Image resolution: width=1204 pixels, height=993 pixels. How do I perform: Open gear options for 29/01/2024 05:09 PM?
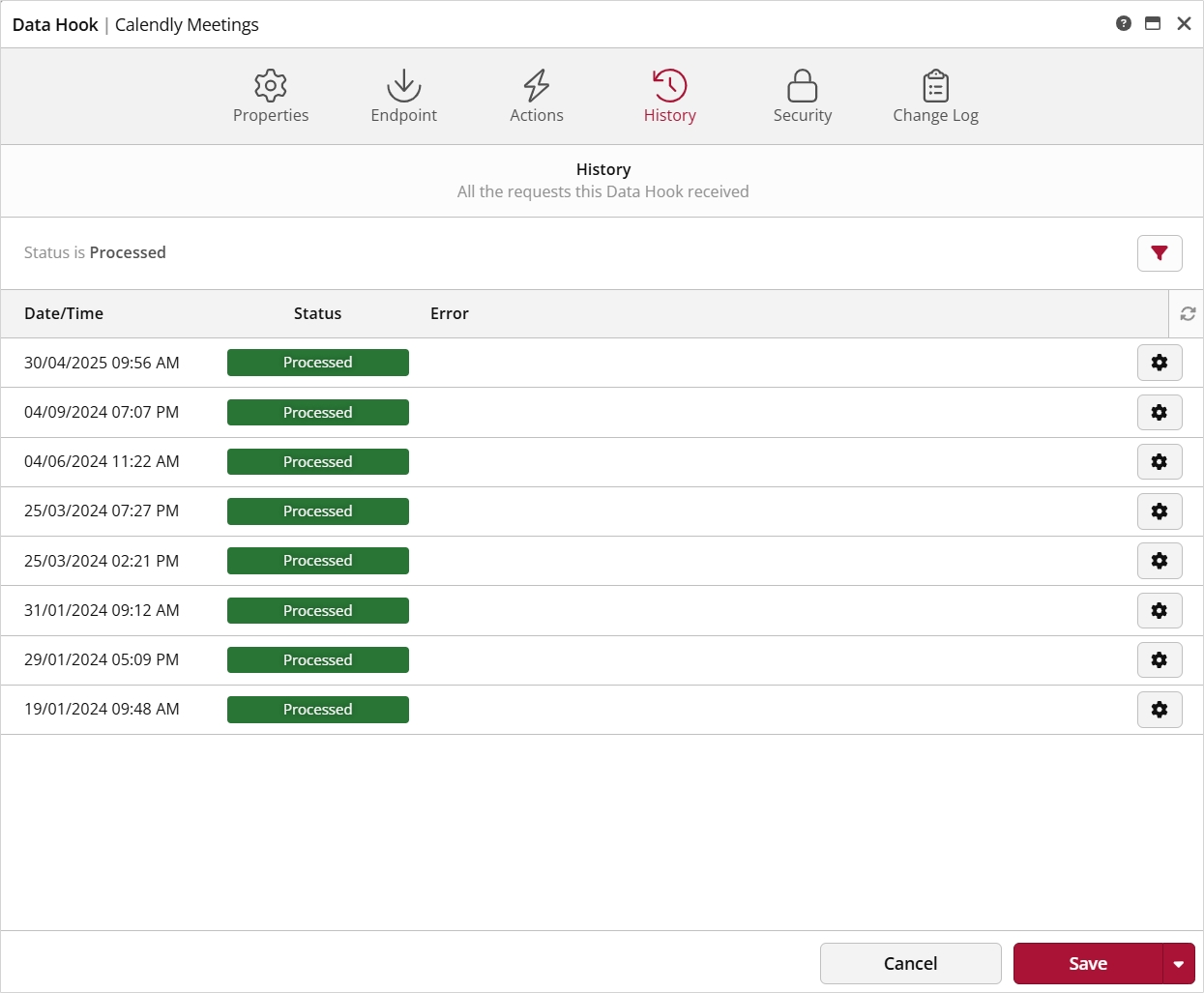click(x=1160, y=660)
